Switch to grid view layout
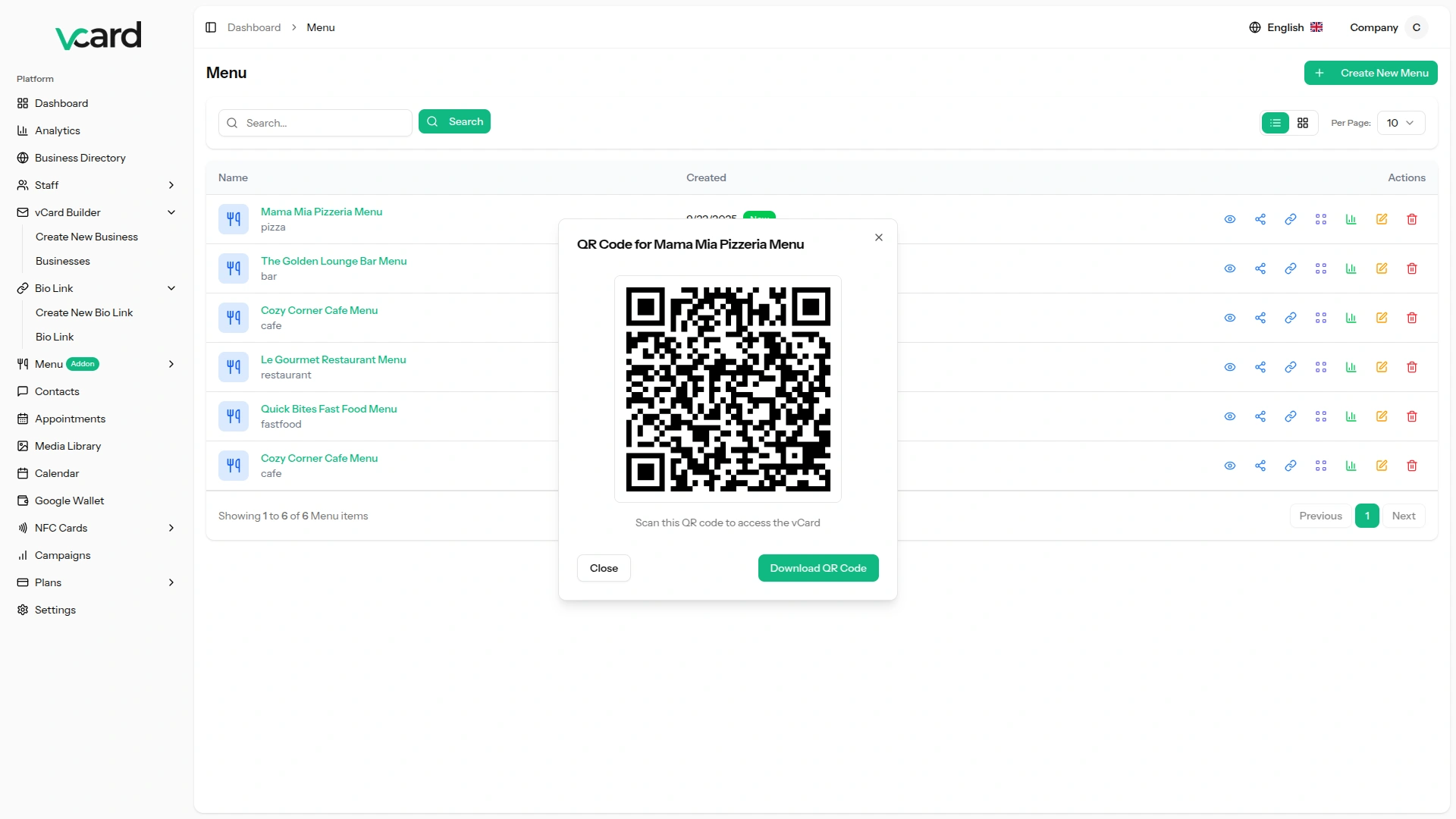Viewport: 1456px width, 819px height. coord(1303,123)
